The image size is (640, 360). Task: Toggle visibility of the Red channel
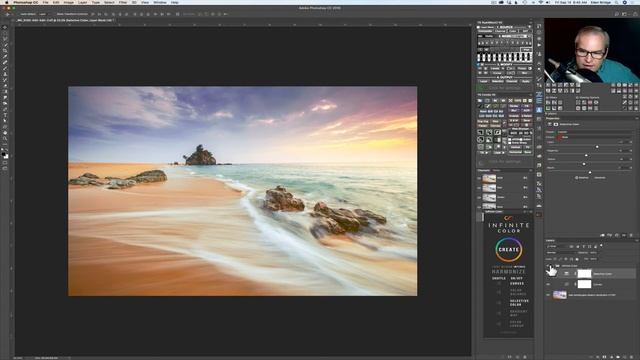[x=479, y=188]
